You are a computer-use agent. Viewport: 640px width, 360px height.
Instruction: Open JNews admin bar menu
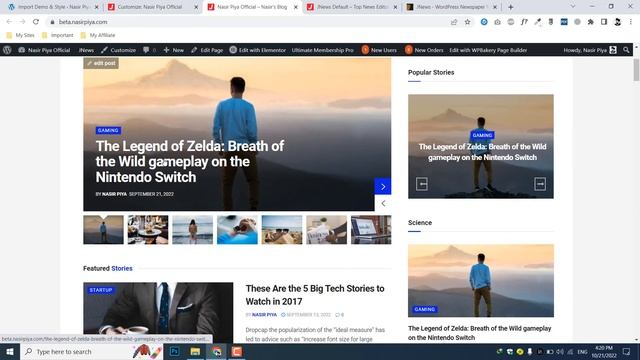click(x=86, y=50)
